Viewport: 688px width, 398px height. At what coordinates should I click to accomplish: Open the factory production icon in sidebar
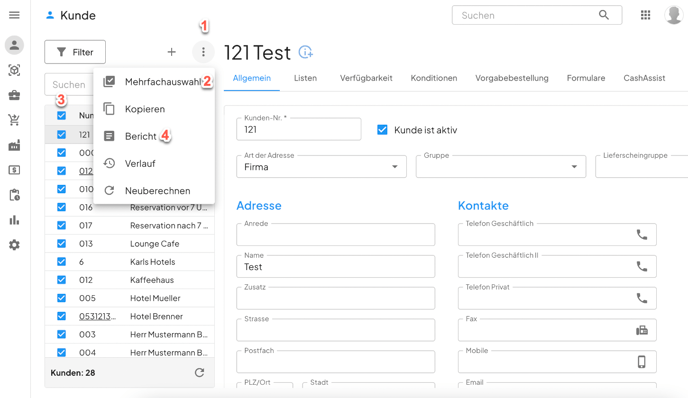[14, 145]
